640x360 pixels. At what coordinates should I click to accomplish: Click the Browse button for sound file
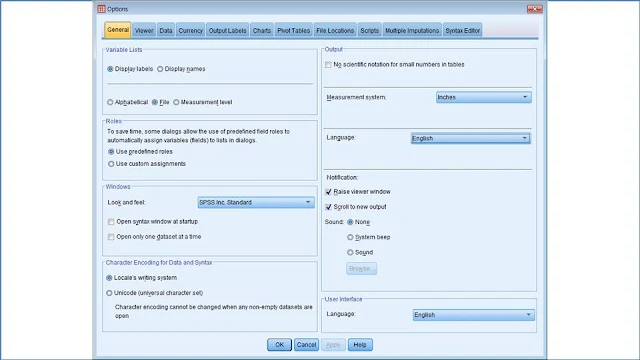click(361, 269)
